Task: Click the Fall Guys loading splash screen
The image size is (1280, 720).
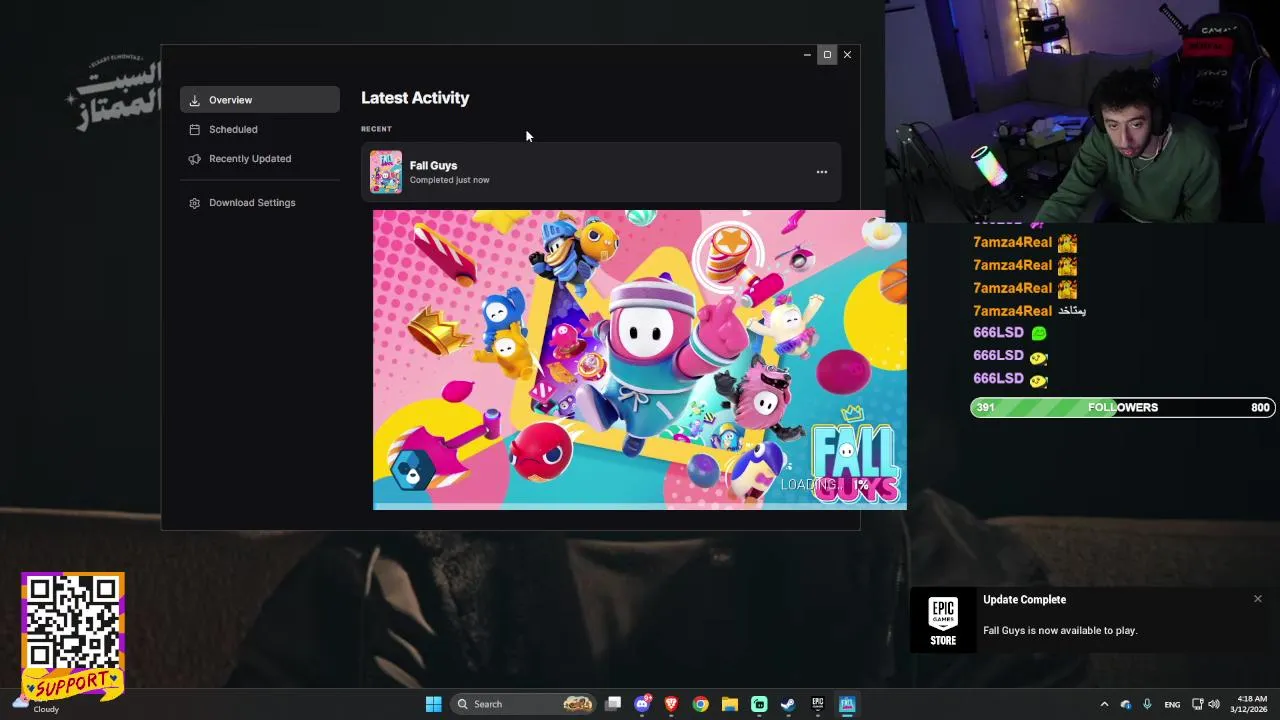Action: pos(640,360)
